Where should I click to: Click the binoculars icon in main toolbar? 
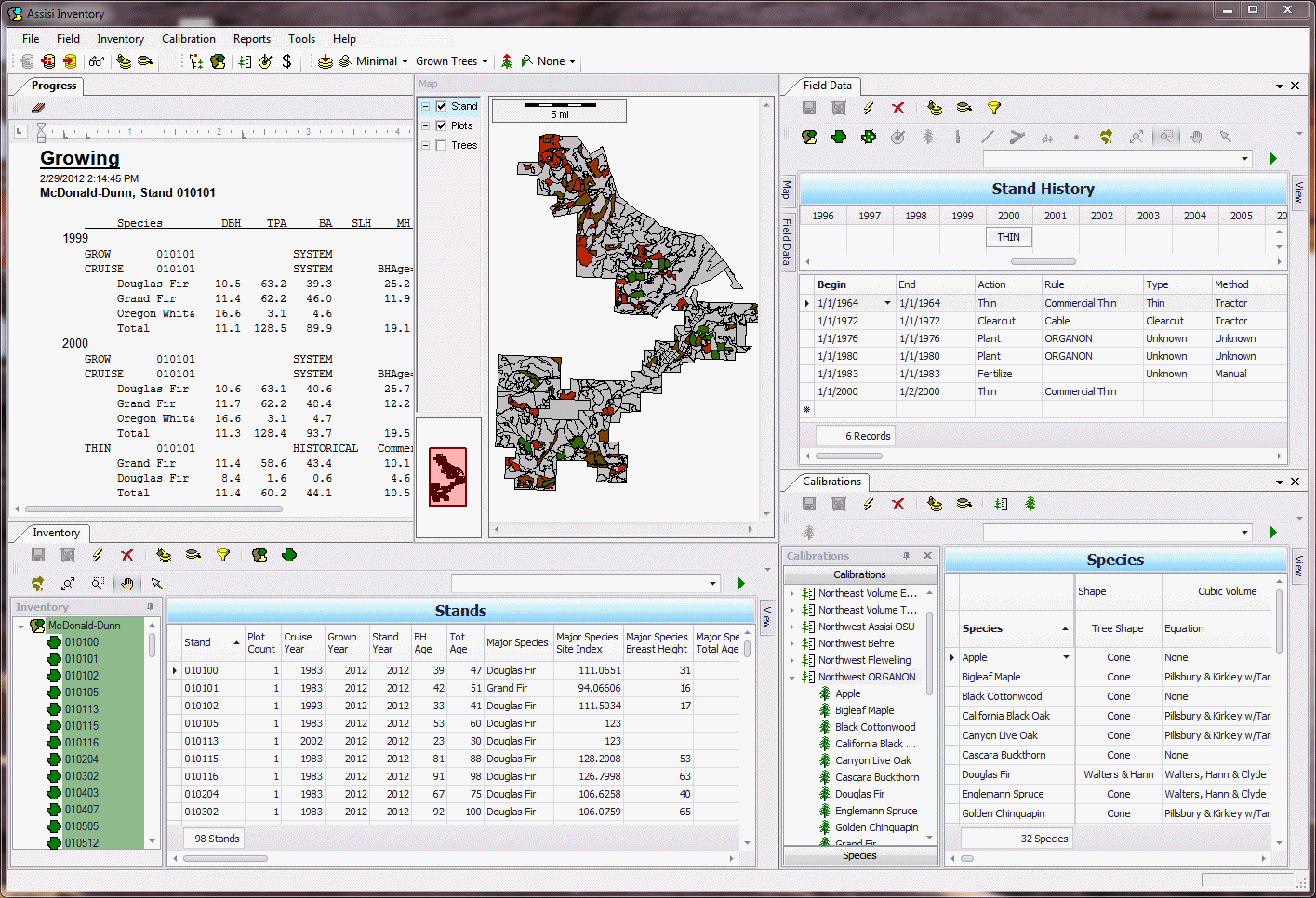click(x=97, y=61)
